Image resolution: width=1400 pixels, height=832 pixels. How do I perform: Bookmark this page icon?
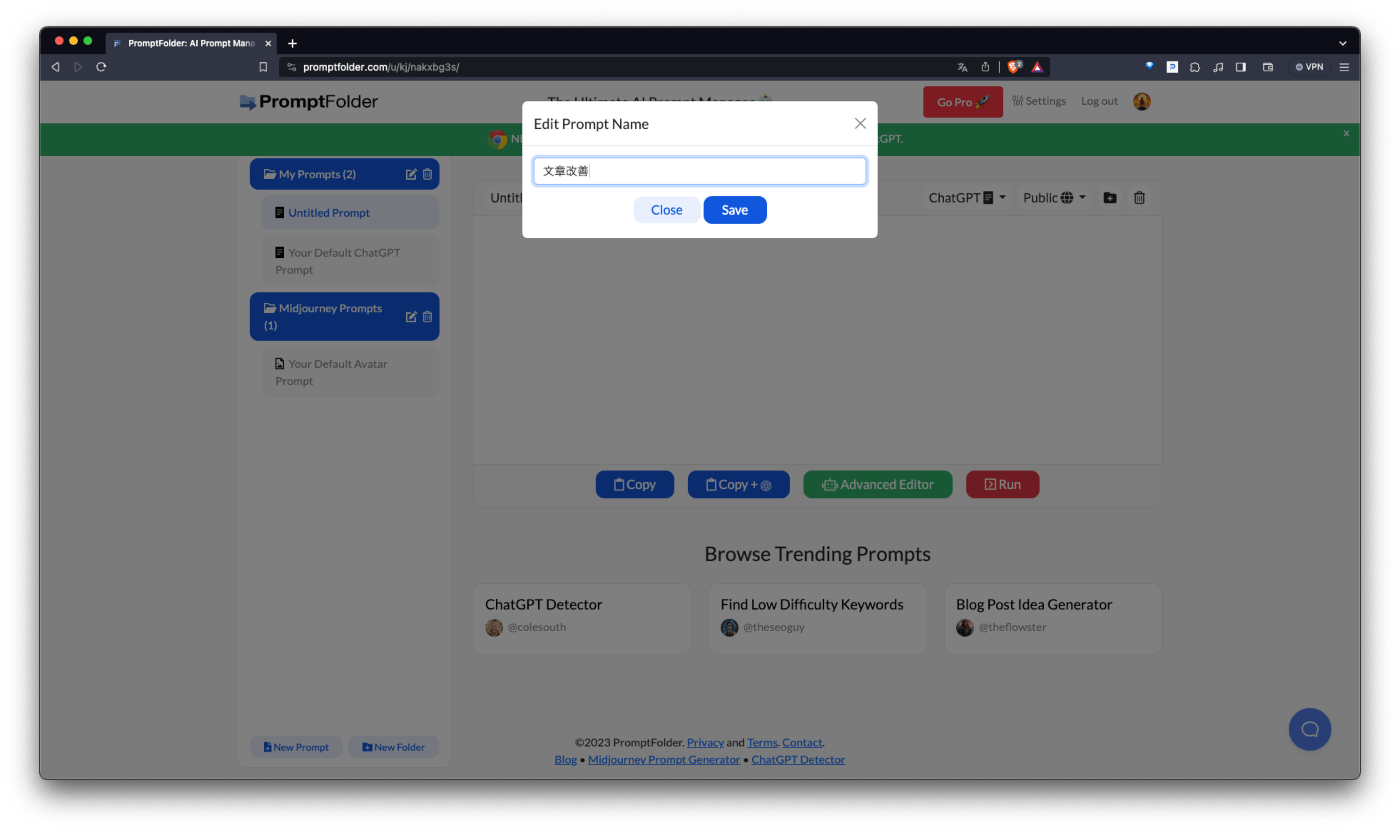coord(263,67)
